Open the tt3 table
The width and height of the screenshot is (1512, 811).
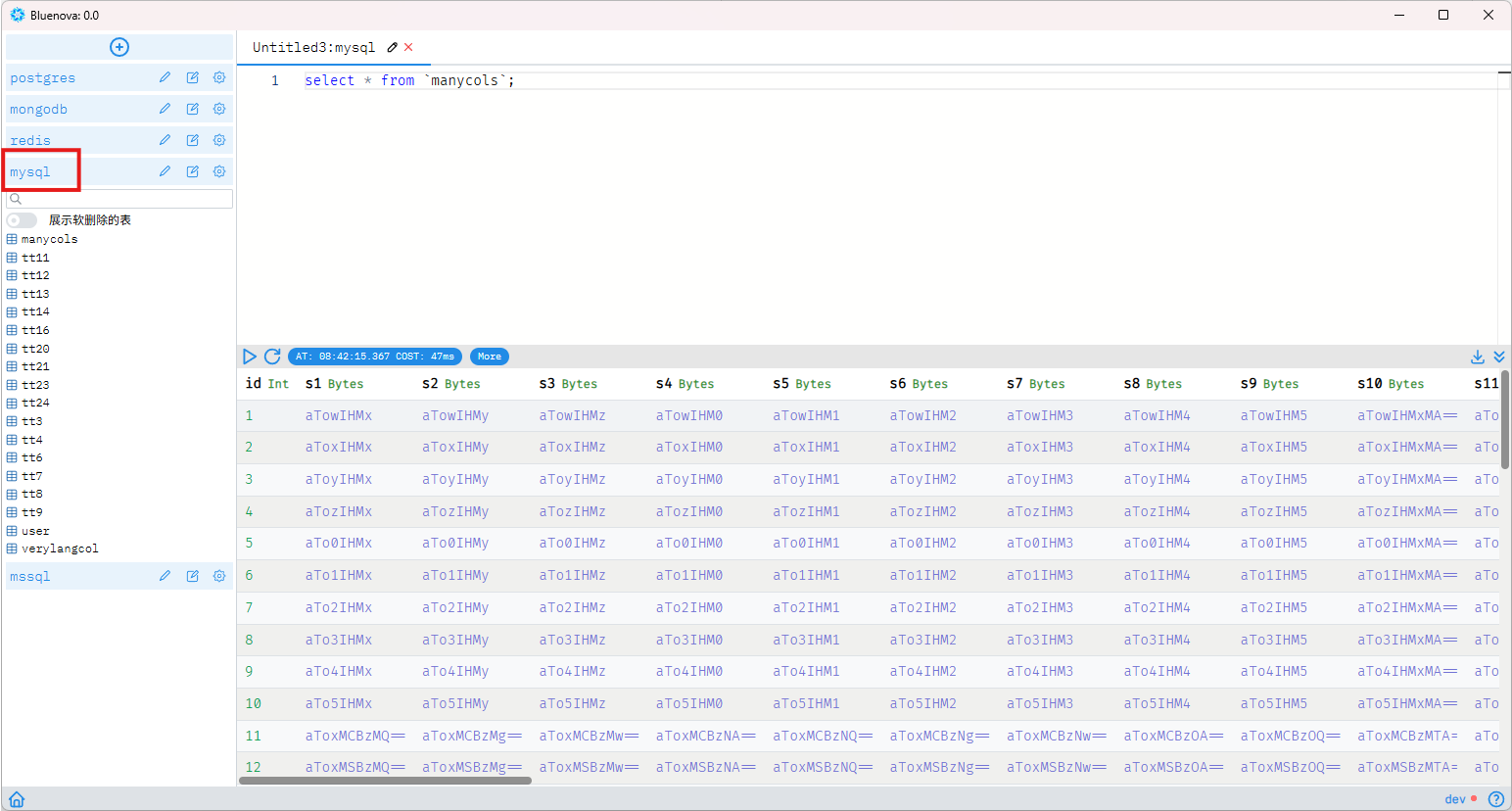pos(24,421)
